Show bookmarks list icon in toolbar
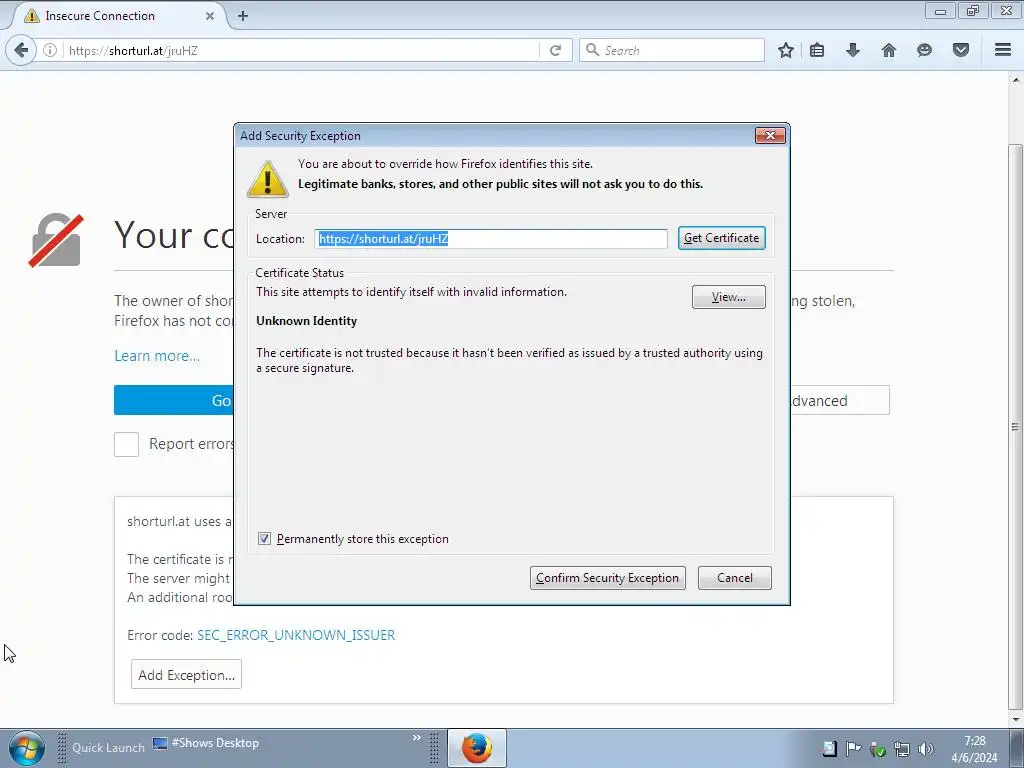This screenshot has width=1024, height=768. 817,50
